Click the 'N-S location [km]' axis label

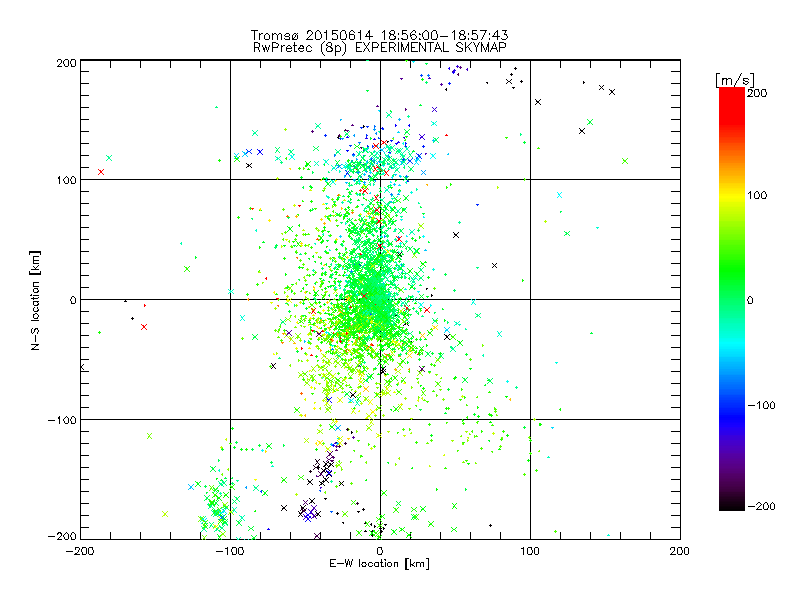coord(35,301)
